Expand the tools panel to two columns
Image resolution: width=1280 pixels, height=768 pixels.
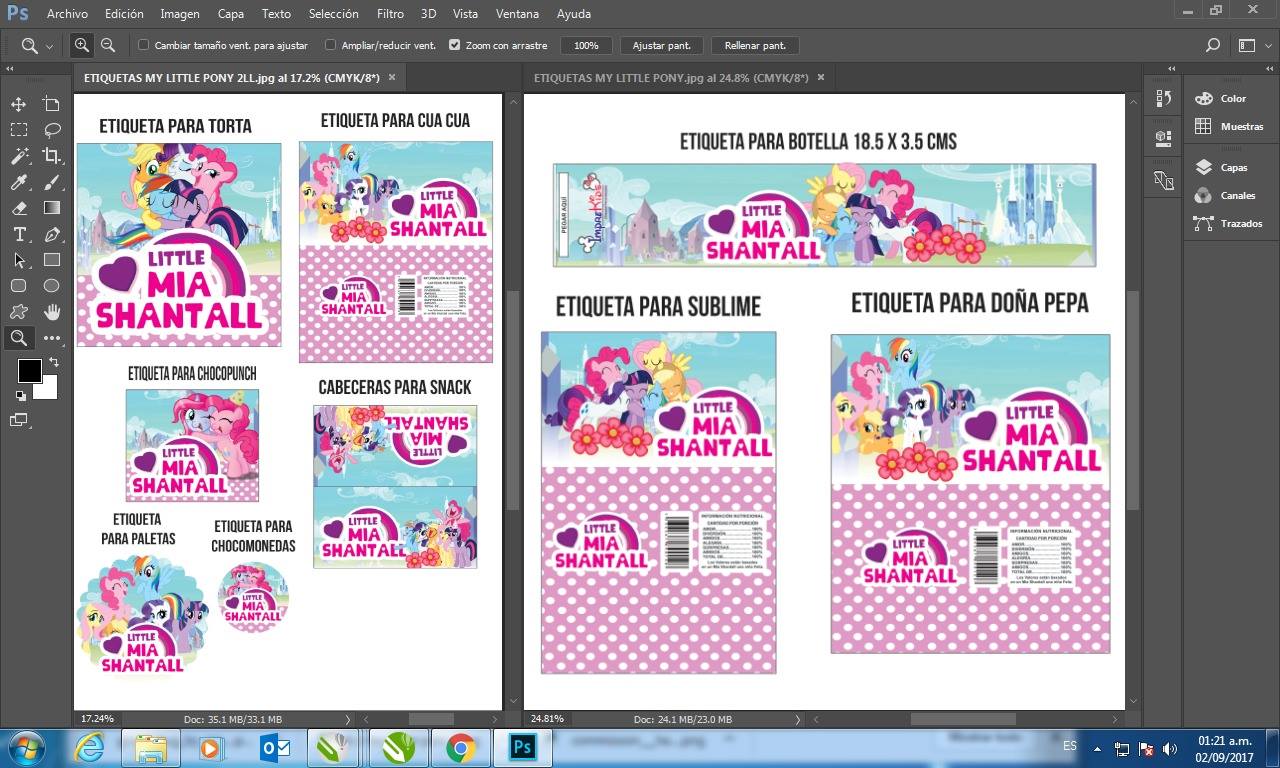pos(10,68)
